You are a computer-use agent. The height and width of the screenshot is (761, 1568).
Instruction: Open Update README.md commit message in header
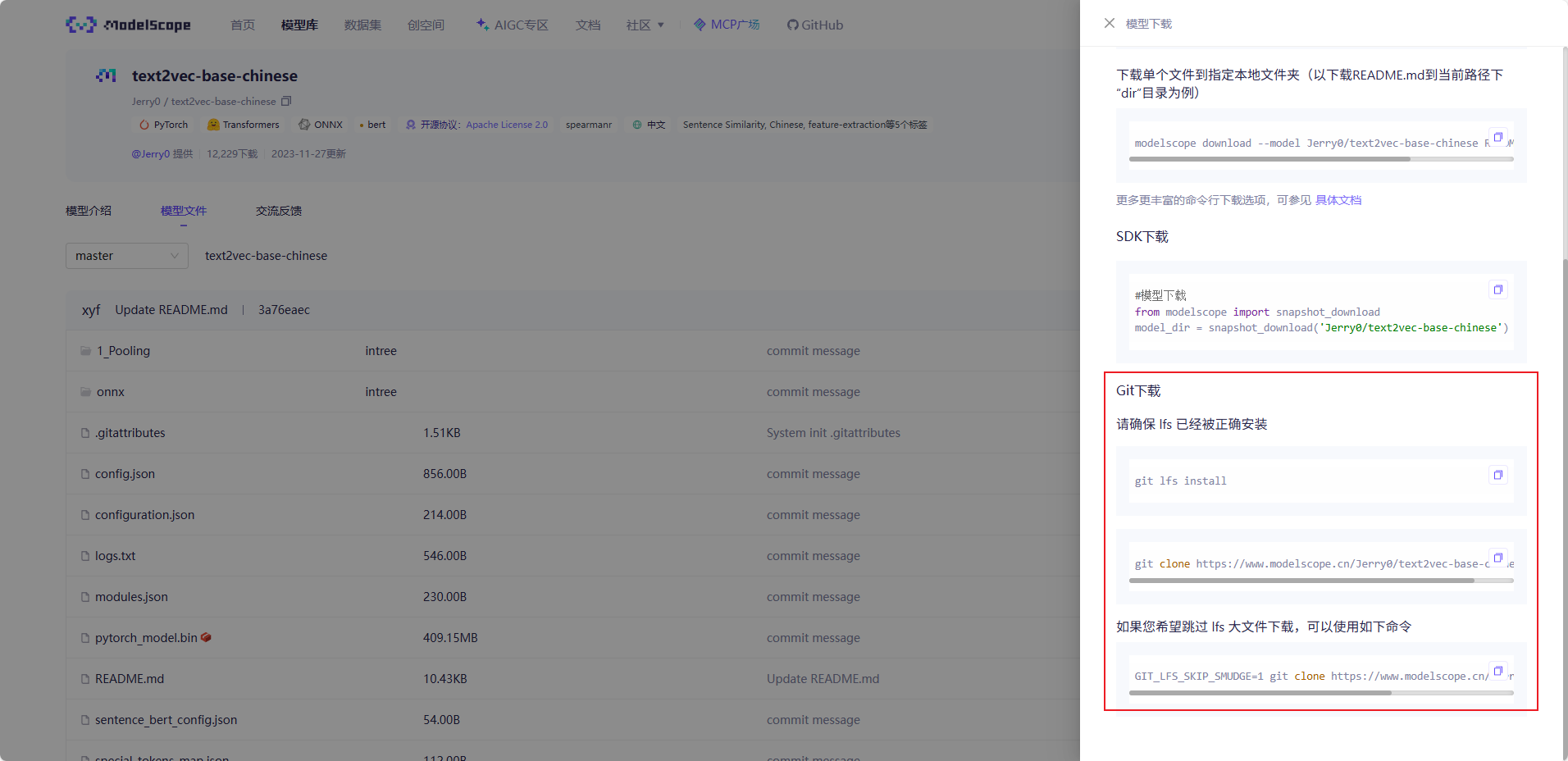coord(171,310)
